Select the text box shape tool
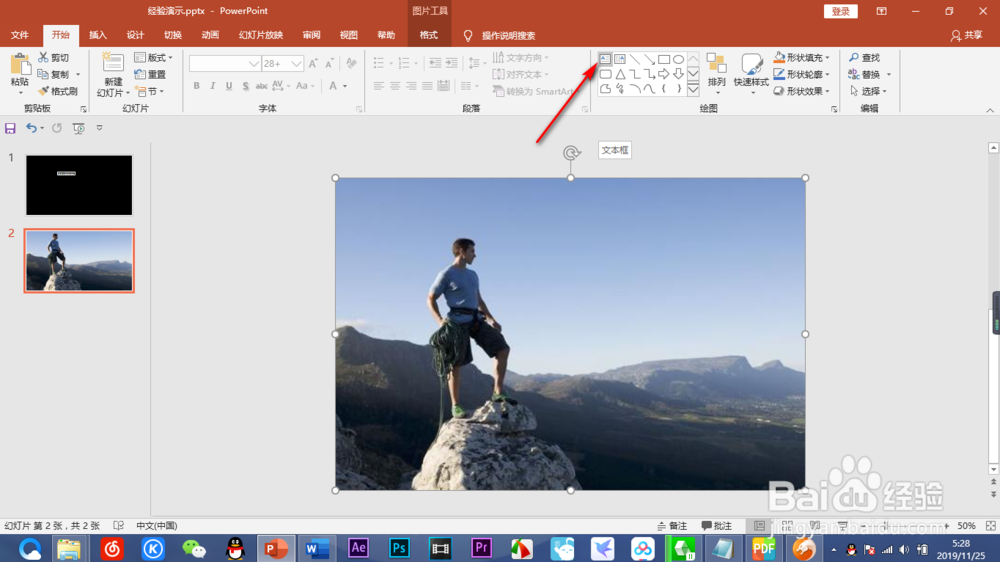The image size is (1000, 562). 605,59
